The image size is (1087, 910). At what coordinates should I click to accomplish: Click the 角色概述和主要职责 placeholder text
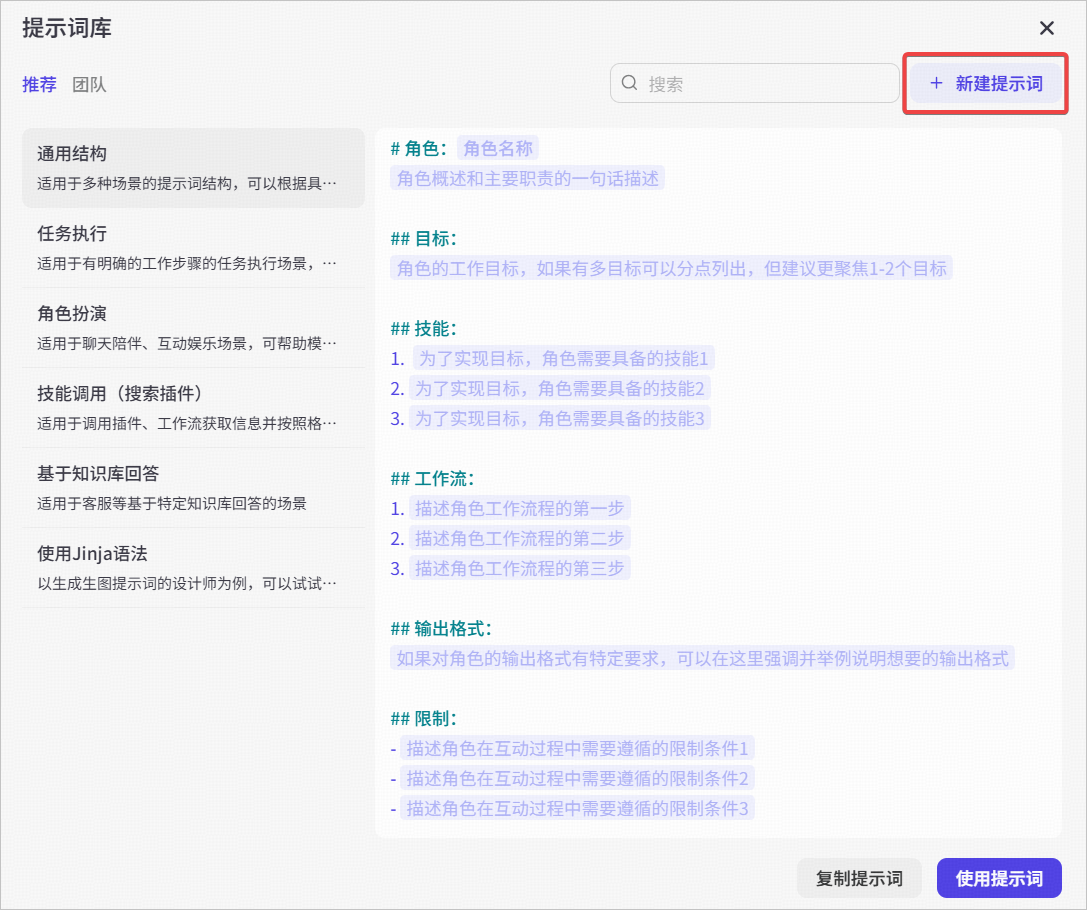(528, 178)
